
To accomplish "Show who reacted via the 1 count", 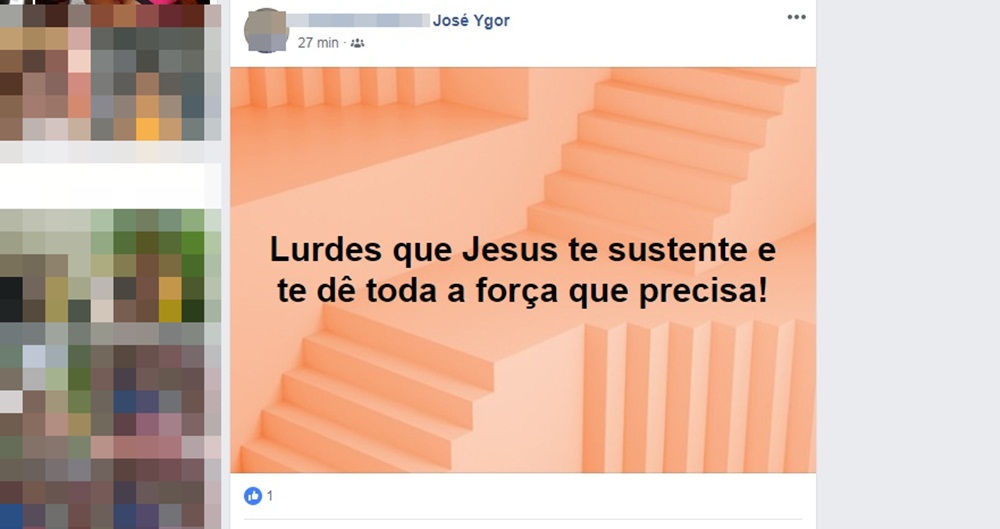I will pyautogui.click(x=270, y=495).
